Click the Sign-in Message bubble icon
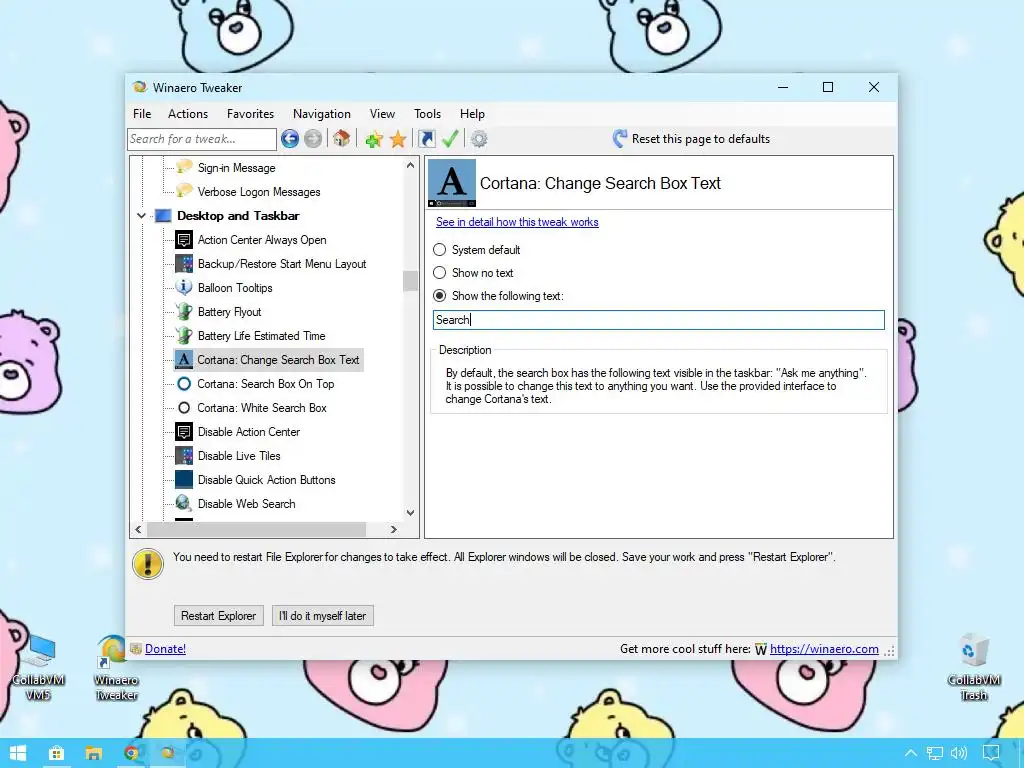The width and height of the screenshot is (1024, 768). pos(185,167)
